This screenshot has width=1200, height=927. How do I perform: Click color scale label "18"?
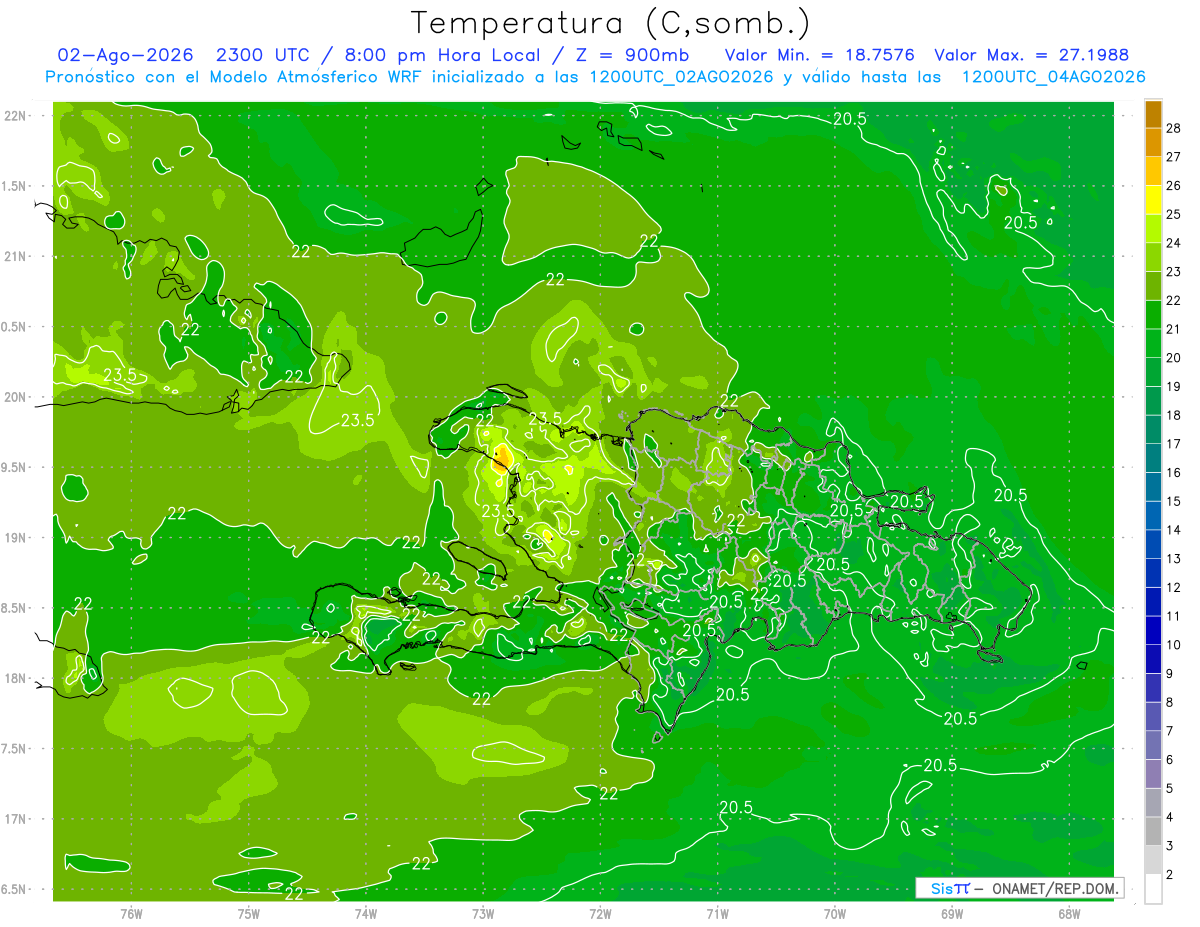(x=1174, y=415)
